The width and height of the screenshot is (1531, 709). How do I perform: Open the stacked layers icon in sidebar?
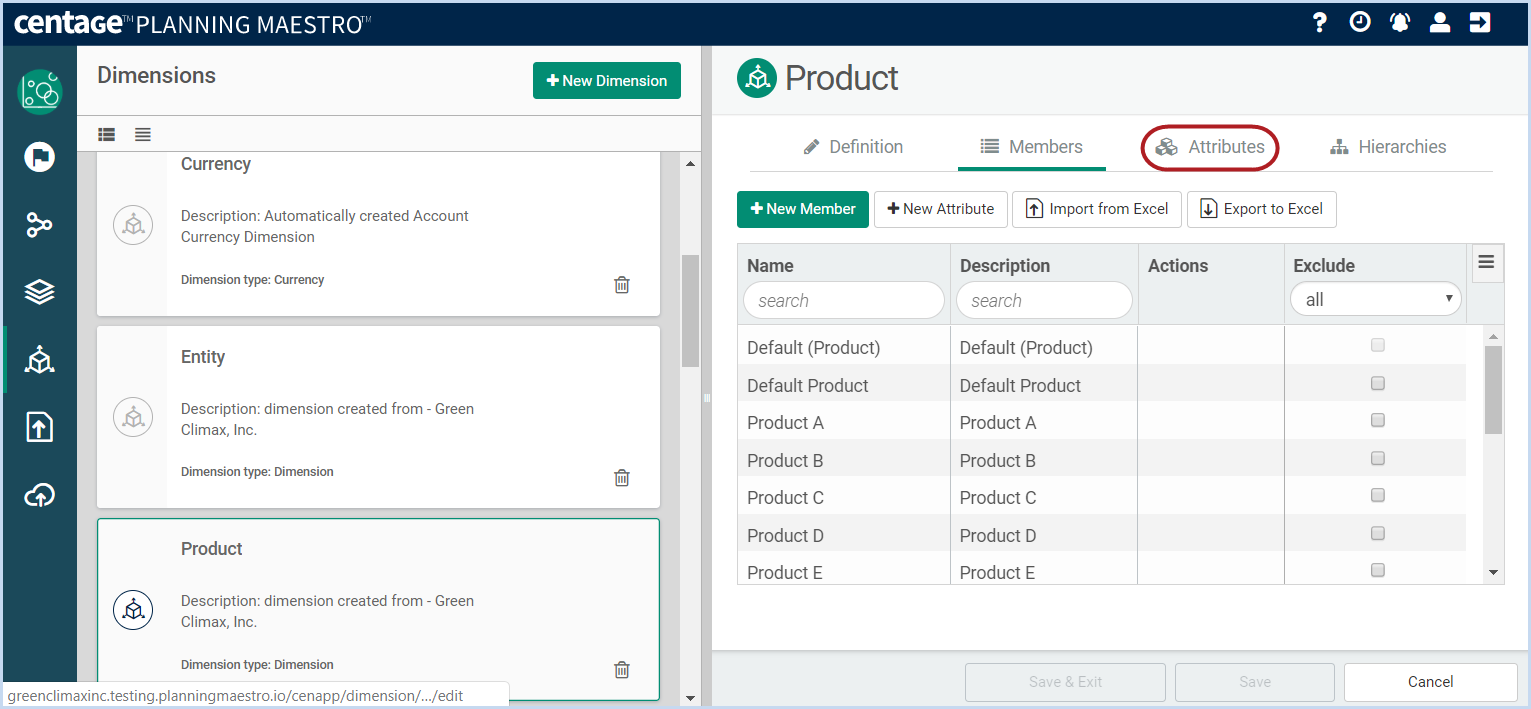pyautogui.click(x=40, y=292)
